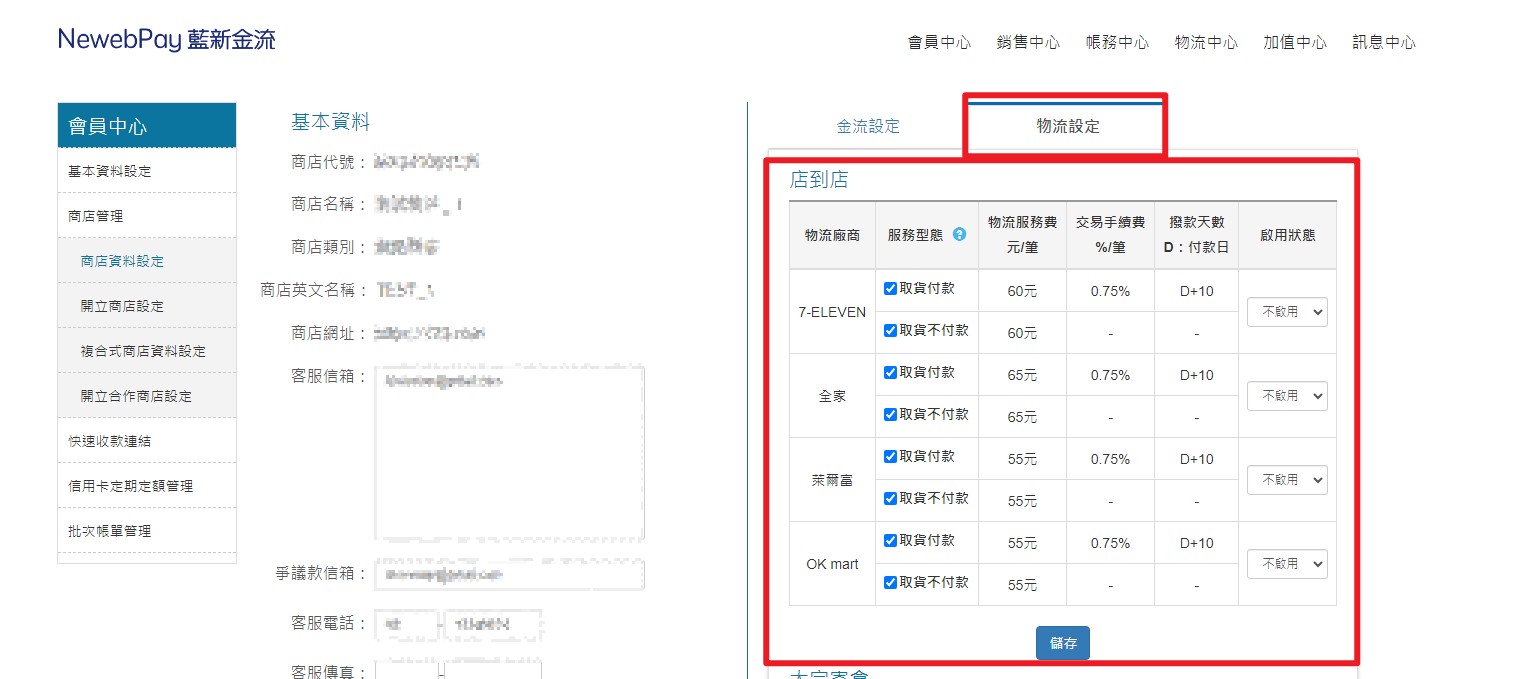Image resolution: width=1533 pixels, height=679 pixels.
Task: Click the 會員中心 sidebar header
Action: [147, 126]
